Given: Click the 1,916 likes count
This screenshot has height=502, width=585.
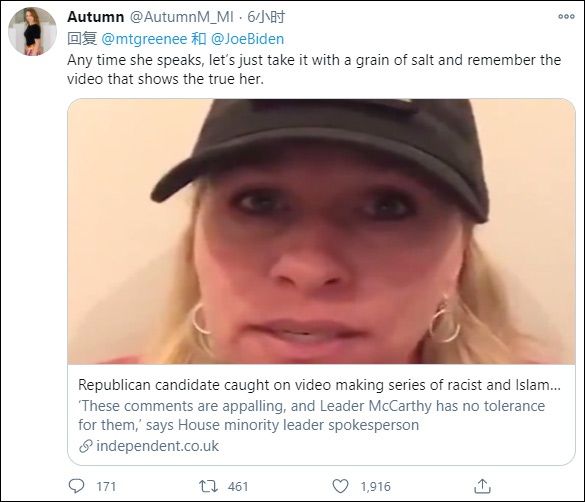Looking at the screenshot, I should pyautogui.click(x=376, y=486).
